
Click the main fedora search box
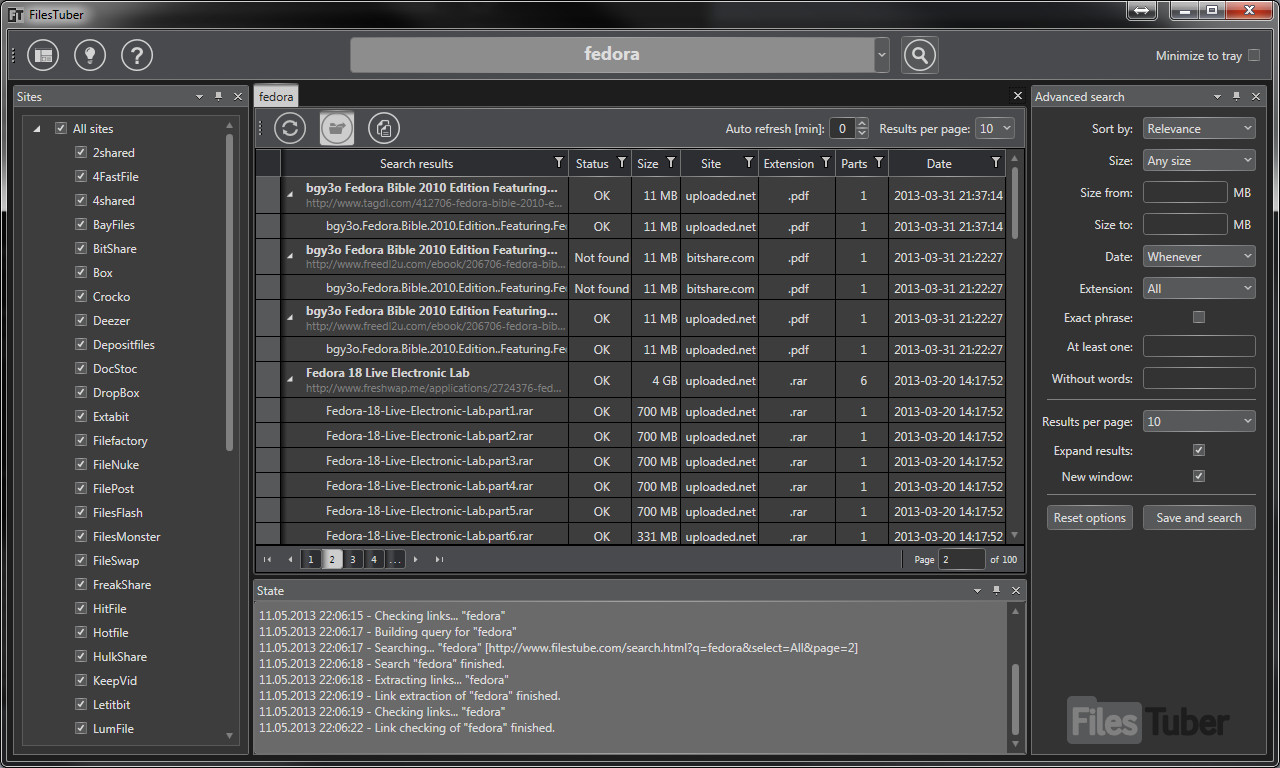pos(612,55)
